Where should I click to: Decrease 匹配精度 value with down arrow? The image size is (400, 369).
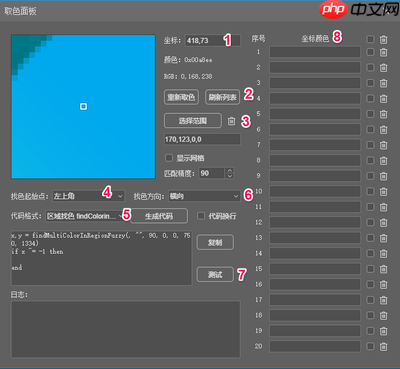(x=229, y=176)
